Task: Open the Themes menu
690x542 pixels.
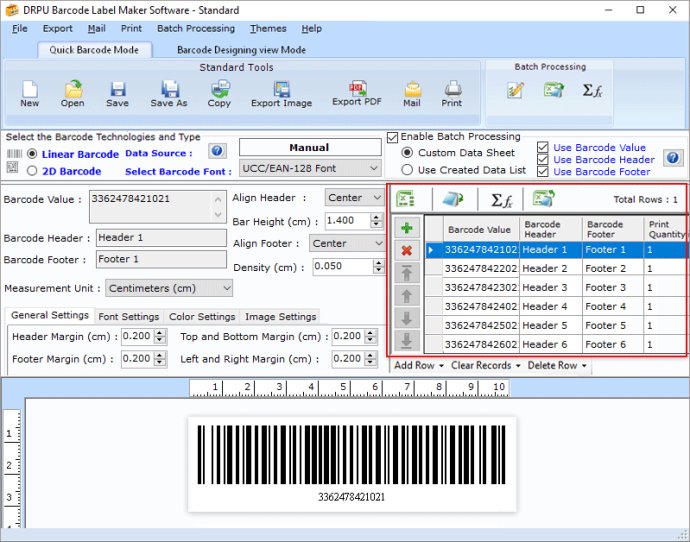Action: [268, 29]
